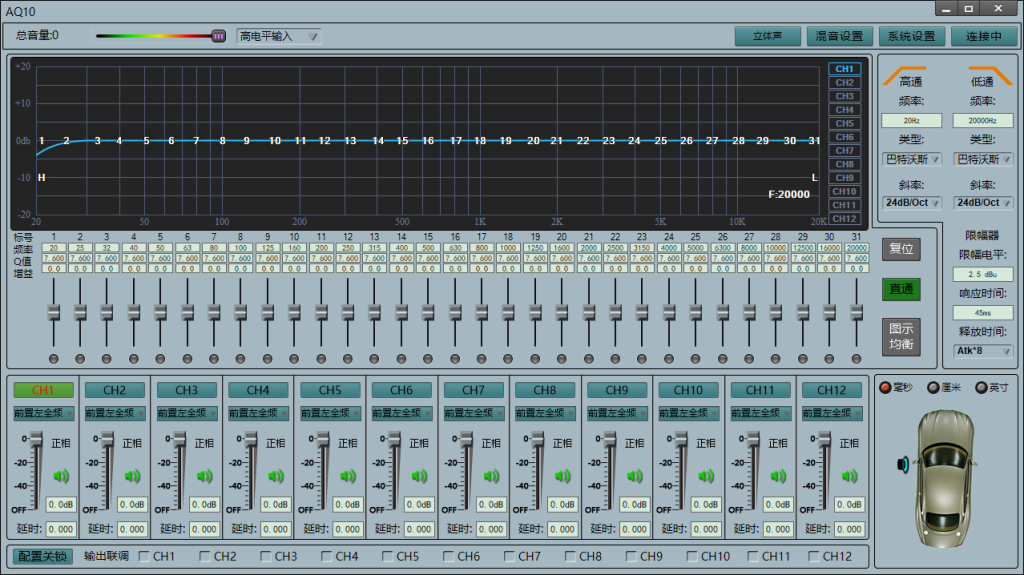Mute CH11 output with the speaker icon
Viewport: 1024px width, 575px height.
pyautogui.click(x=778, y=476)
